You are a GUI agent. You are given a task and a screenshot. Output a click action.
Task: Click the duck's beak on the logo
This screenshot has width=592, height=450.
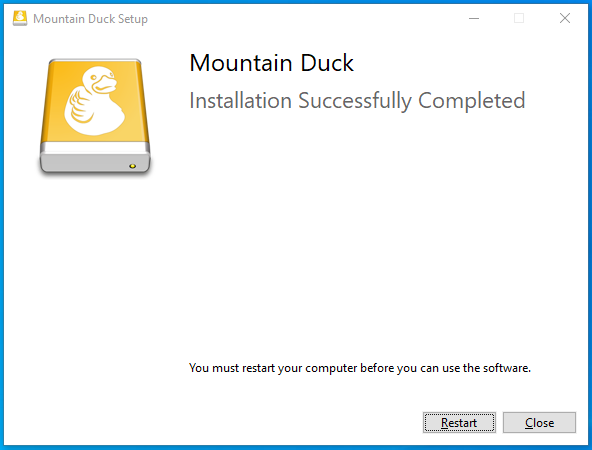pos(105,84)
